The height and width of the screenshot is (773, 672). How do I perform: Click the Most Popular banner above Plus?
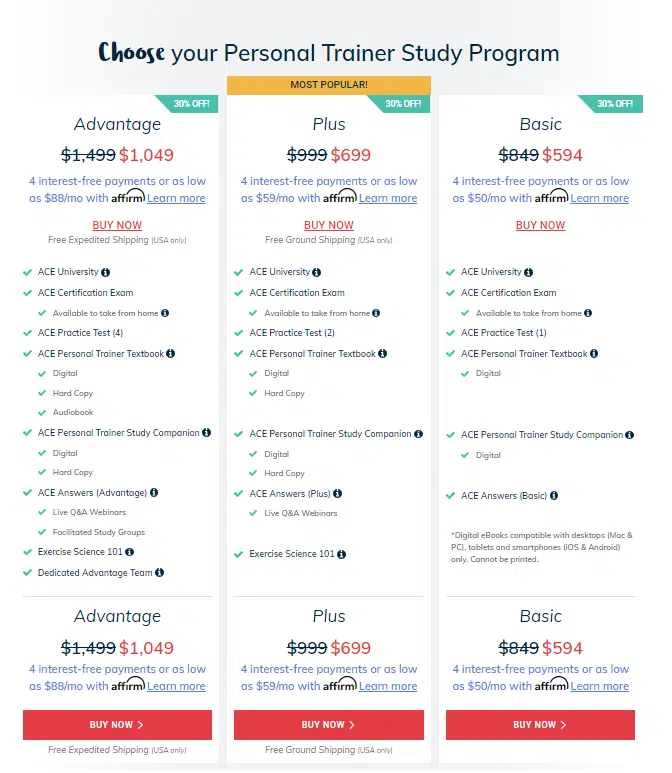(x=329, y=85)
